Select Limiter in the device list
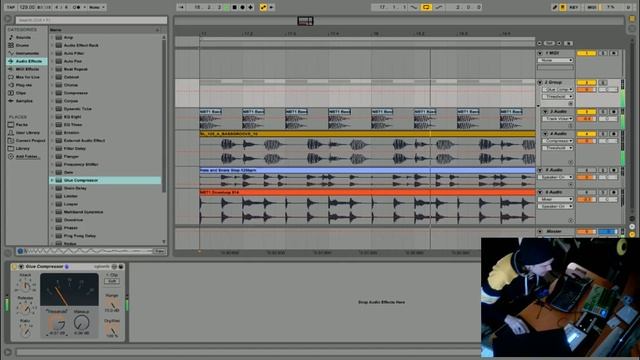Viewport: 640px width, 360px height. pos(71,196)
